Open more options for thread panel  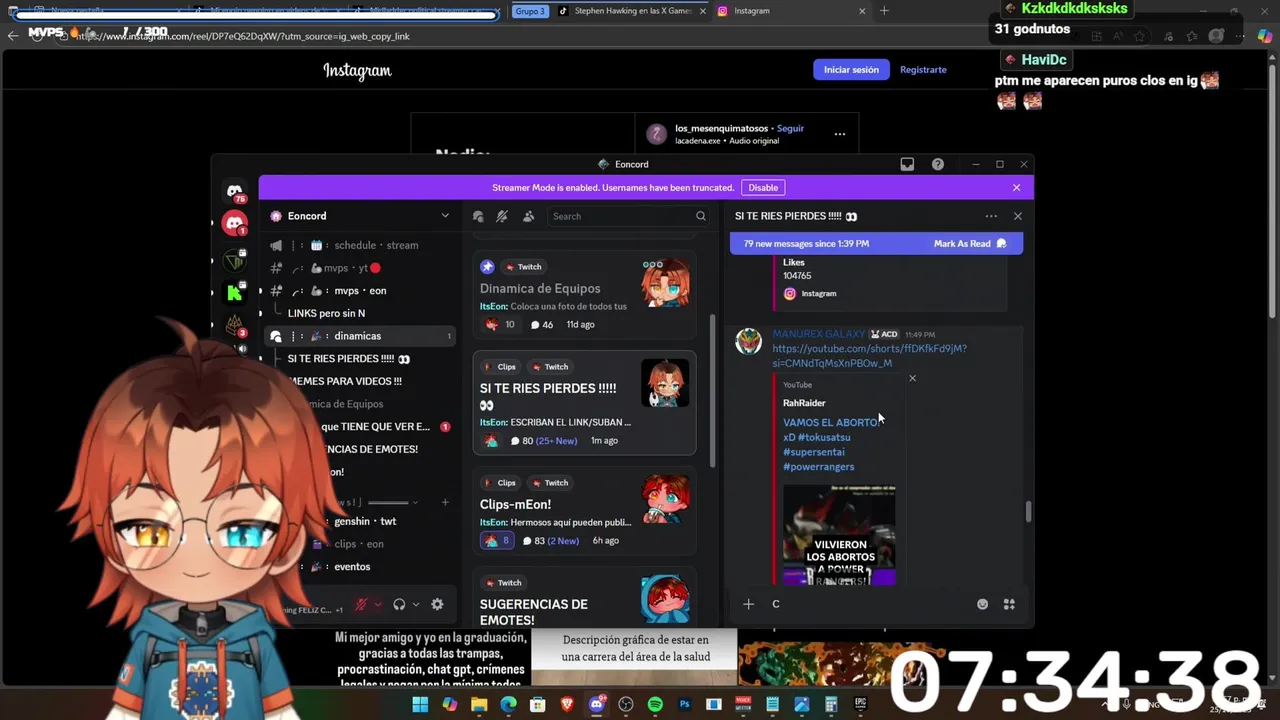click(x=991, y=216)
